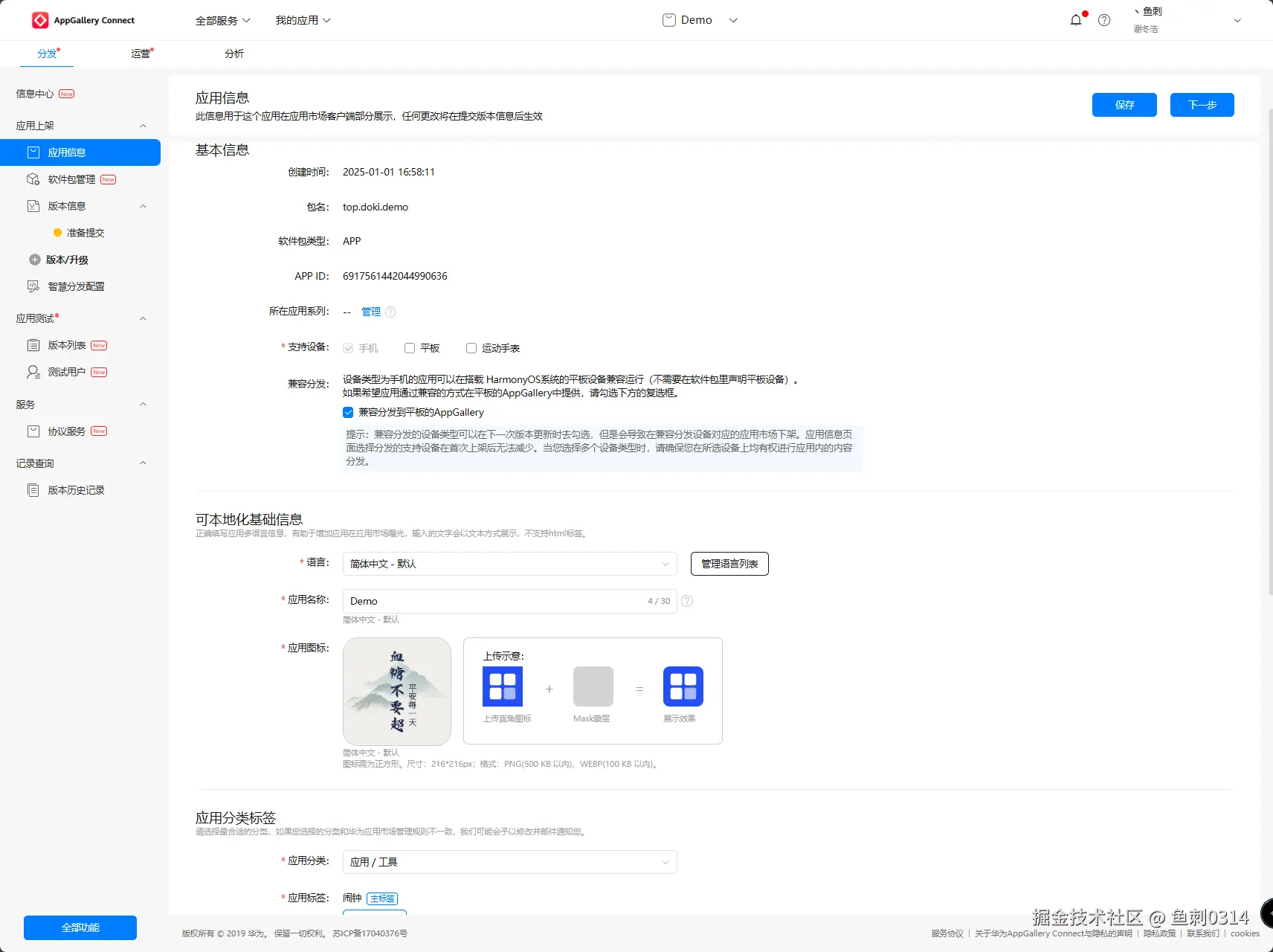Click the help icon beside 应用名称 field

(x=687, y=601)
